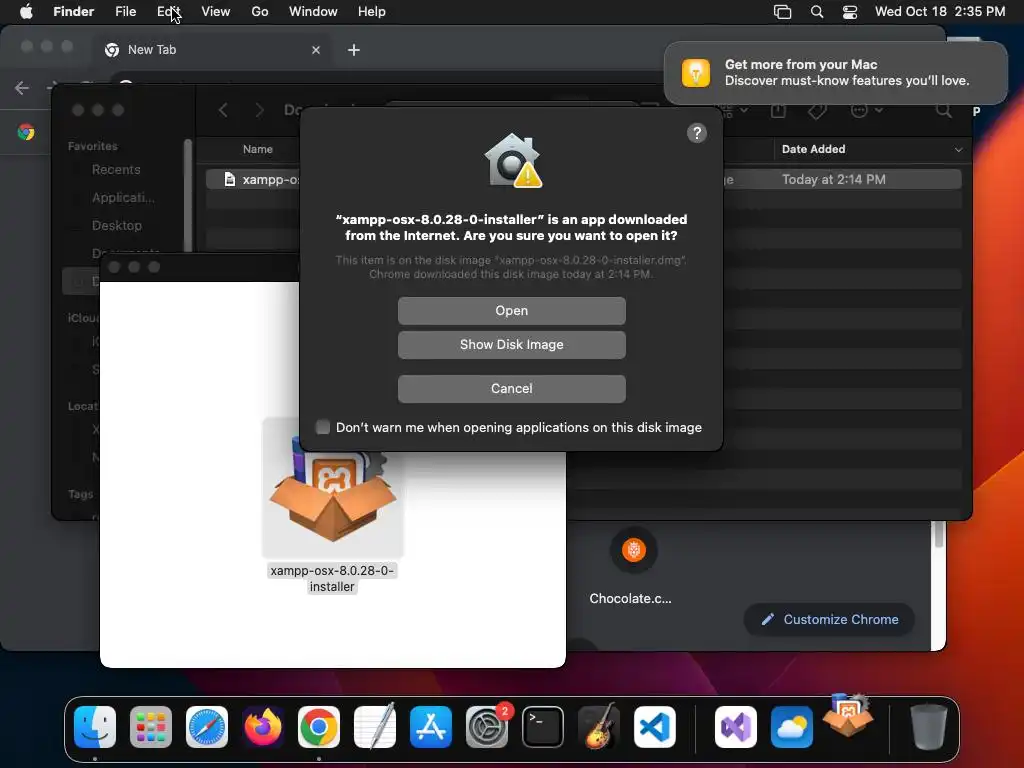
Task: Open Terminal from the Dock
Action: [543, 727]
